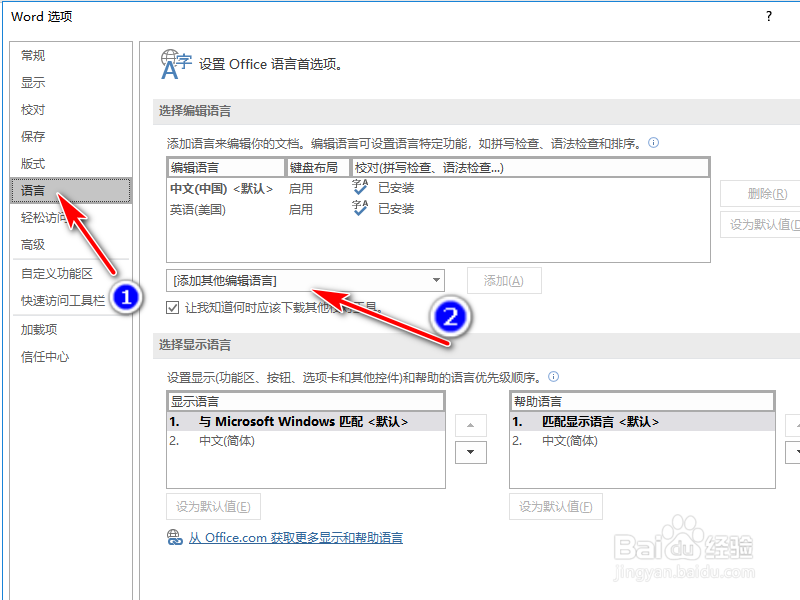800x600 pixels.
Task: Open 从 Office.com 获取更多显示和帮助语言 link
Action: point(295,538)
